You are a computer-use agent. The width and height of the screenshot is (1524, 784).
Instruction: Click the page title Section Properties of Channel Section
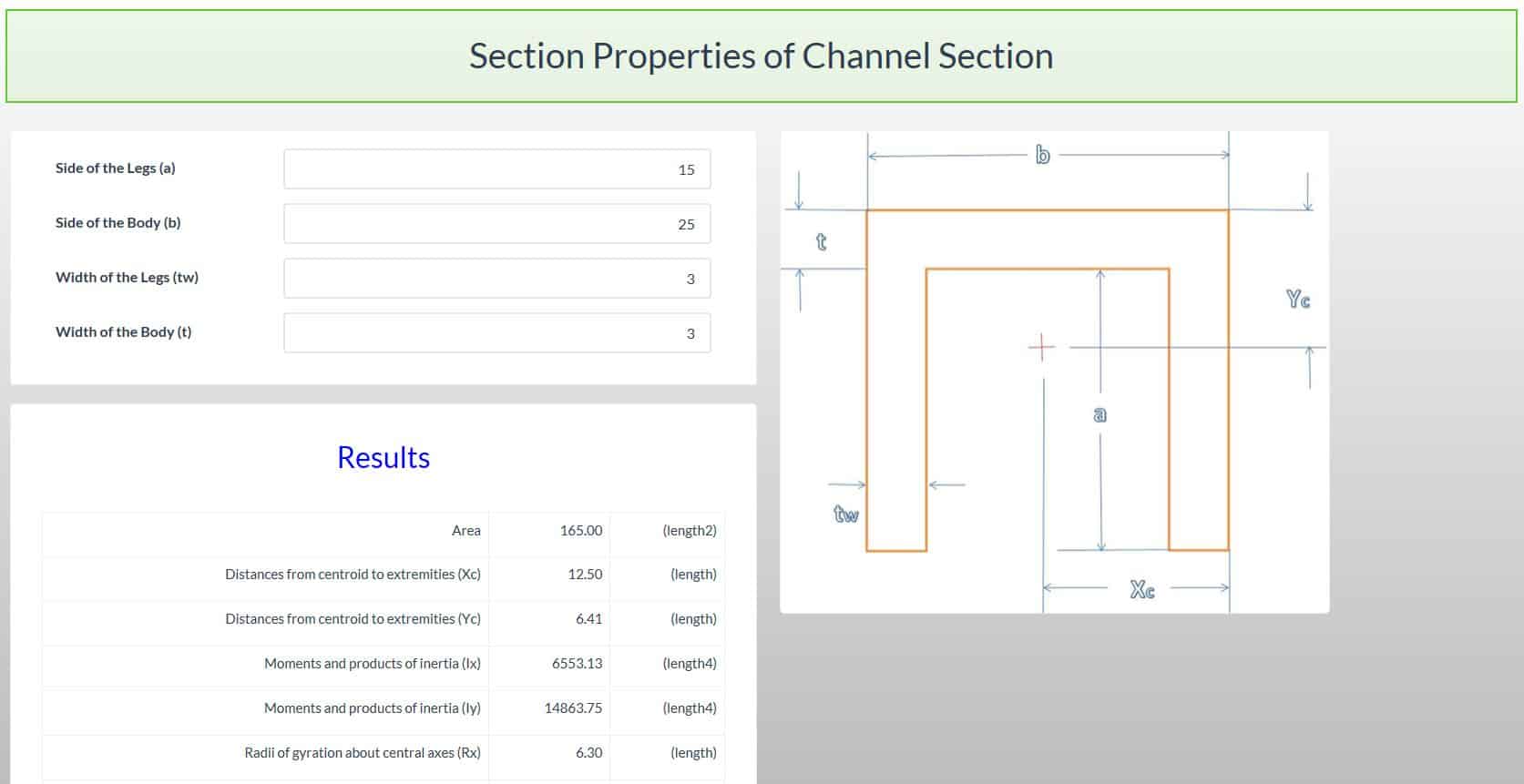tap(761, 56)
